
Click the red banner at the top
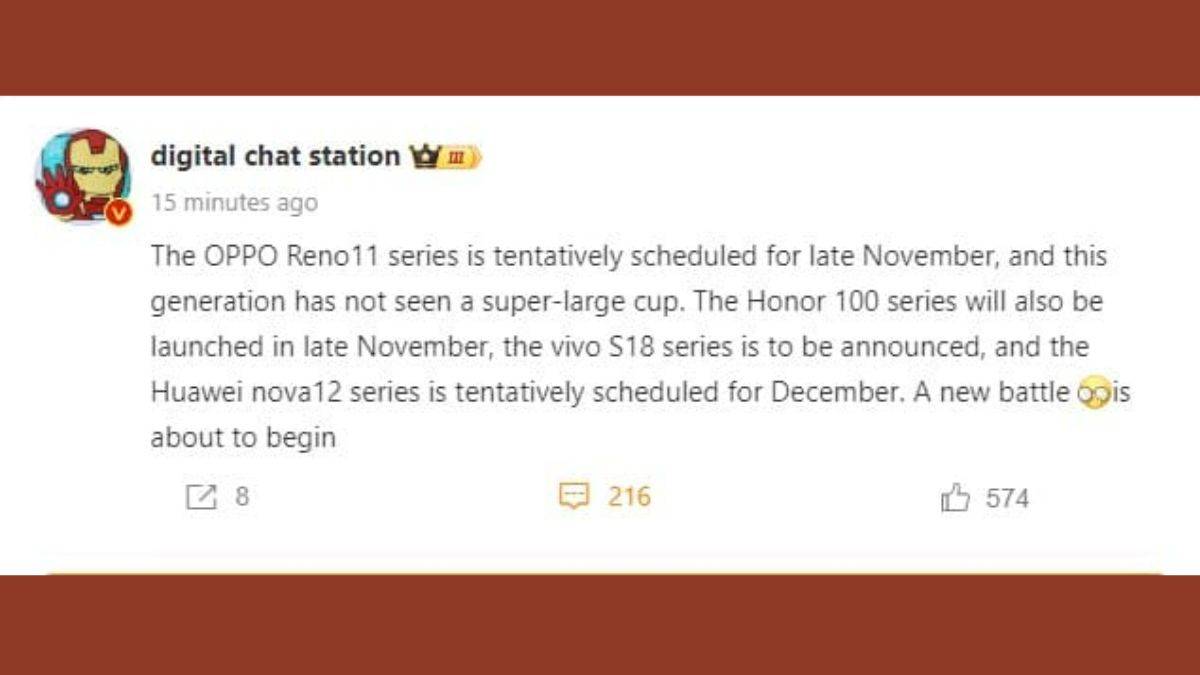[600, 45]
